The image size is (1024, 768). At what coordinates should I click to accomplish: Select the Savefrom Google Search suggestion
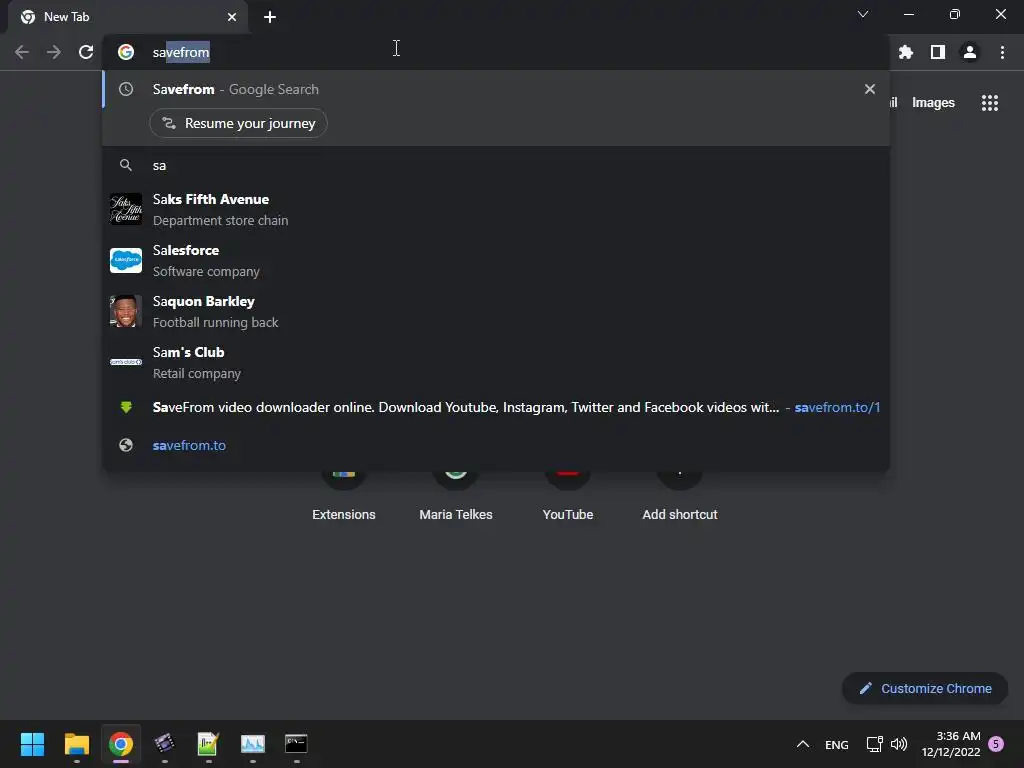pos(496,89)
